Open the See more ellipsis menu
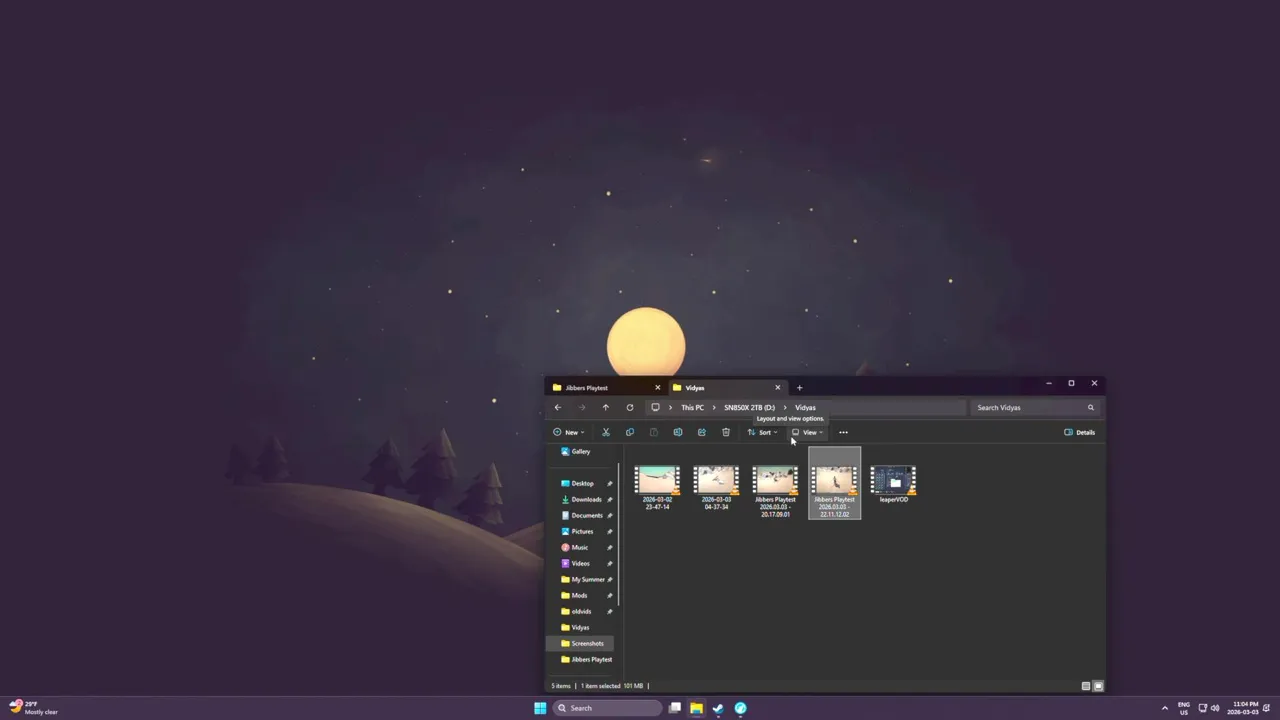Screen dimensions: 1280x720 [x=843, y=432]
